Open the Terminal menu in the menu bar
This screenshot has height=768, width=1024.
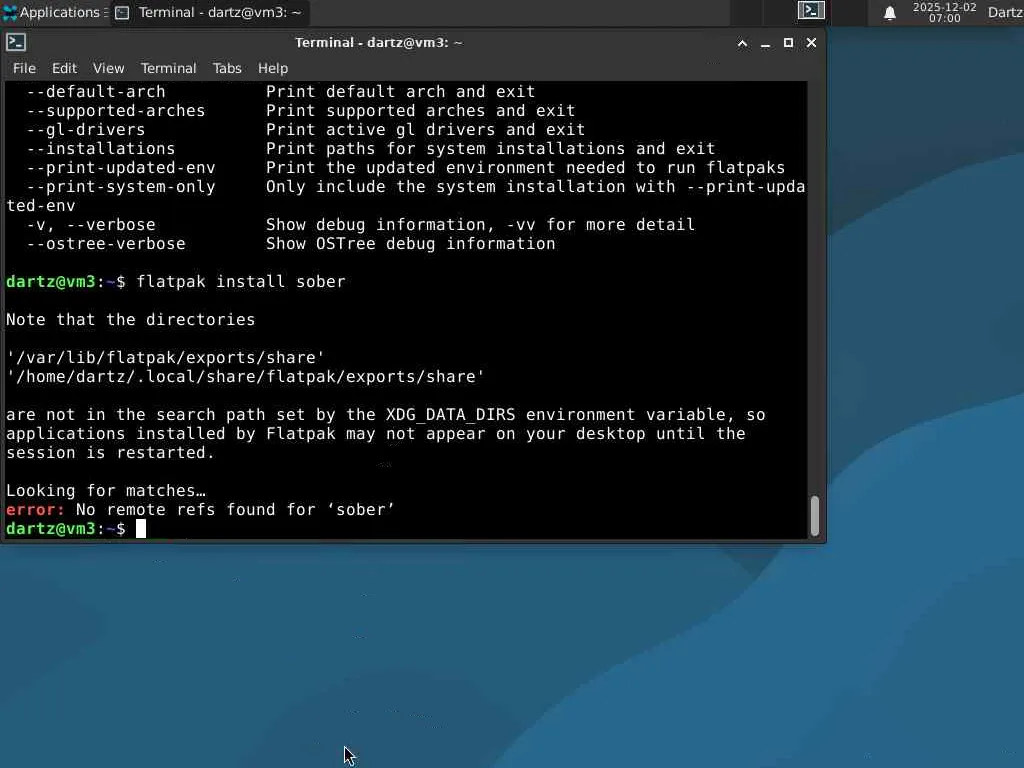168,68
